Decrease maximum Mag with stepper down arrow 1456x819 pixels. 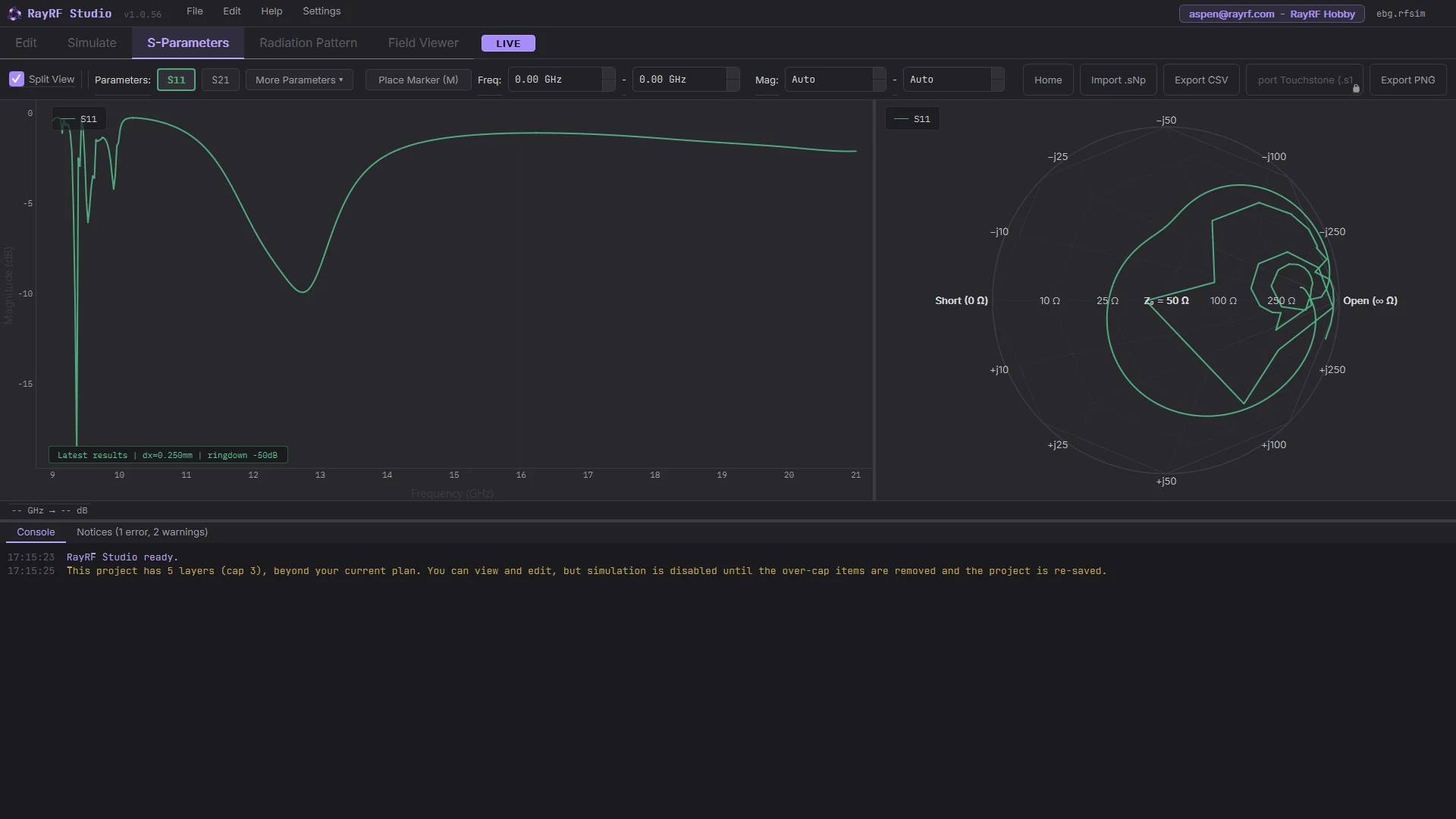coord(998,86)
